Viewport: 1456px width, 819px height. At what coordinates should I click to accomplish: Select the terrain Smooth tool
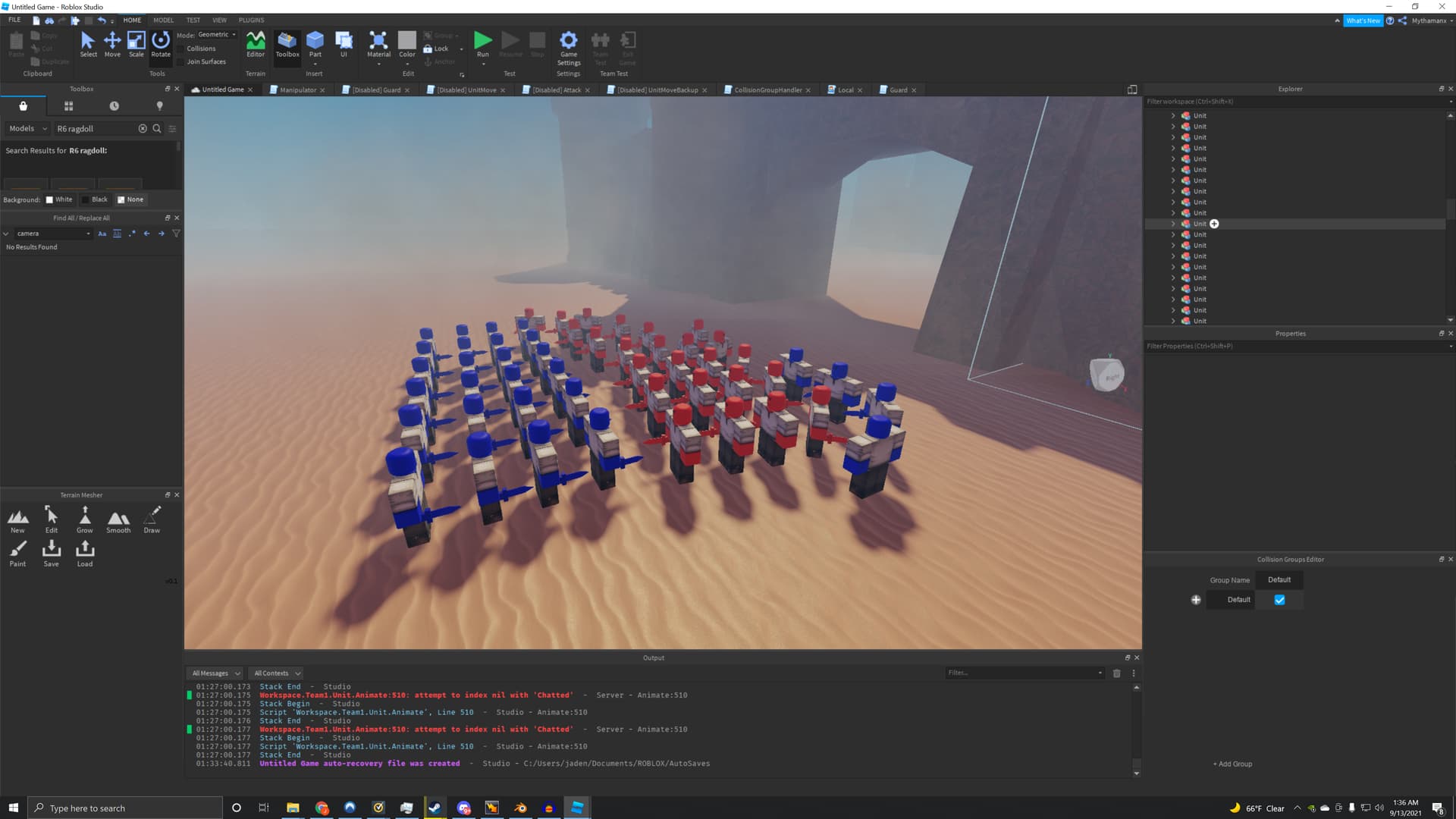pos(118,521)
